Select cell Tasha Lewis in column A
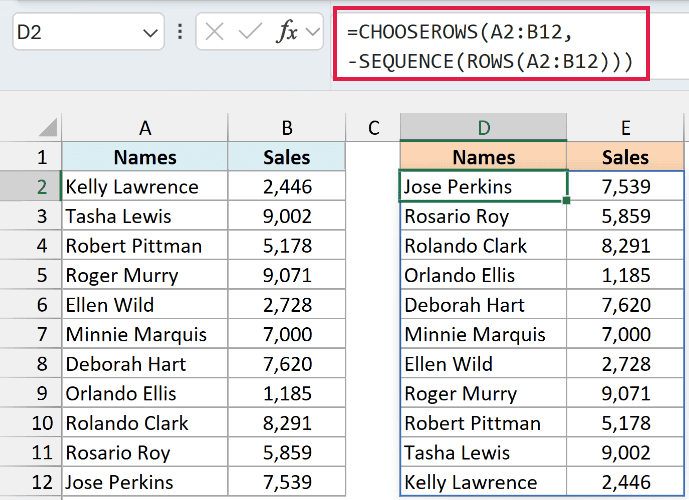The height and width of the screenshot is (500, 689). point(145,216)
